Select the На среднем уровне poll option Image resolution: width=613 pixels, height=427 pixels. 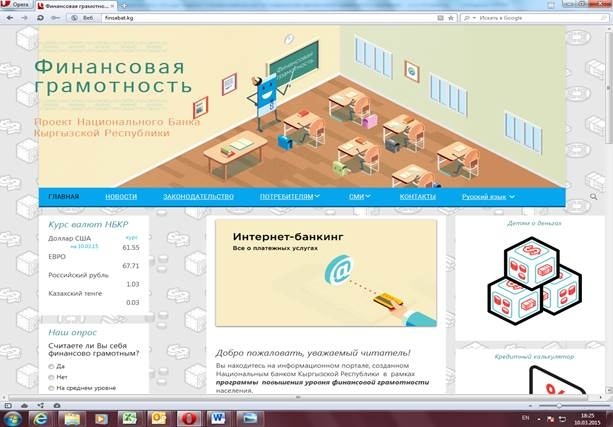pyautogui.click(x=51, y=388)
